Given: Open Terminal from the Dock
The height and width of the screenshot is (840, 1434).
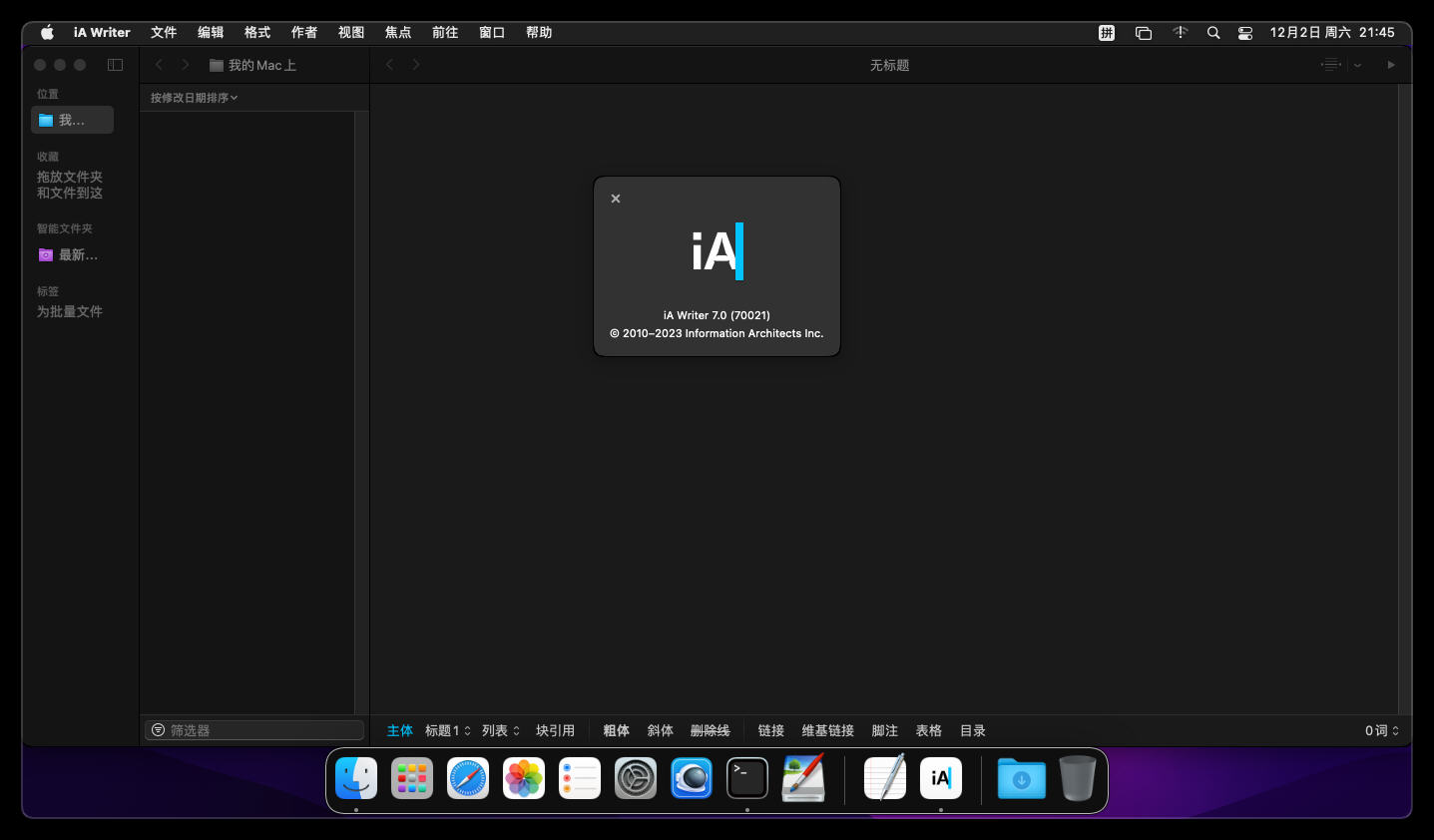Looking at the screenshot, I should tap(747, 778).
